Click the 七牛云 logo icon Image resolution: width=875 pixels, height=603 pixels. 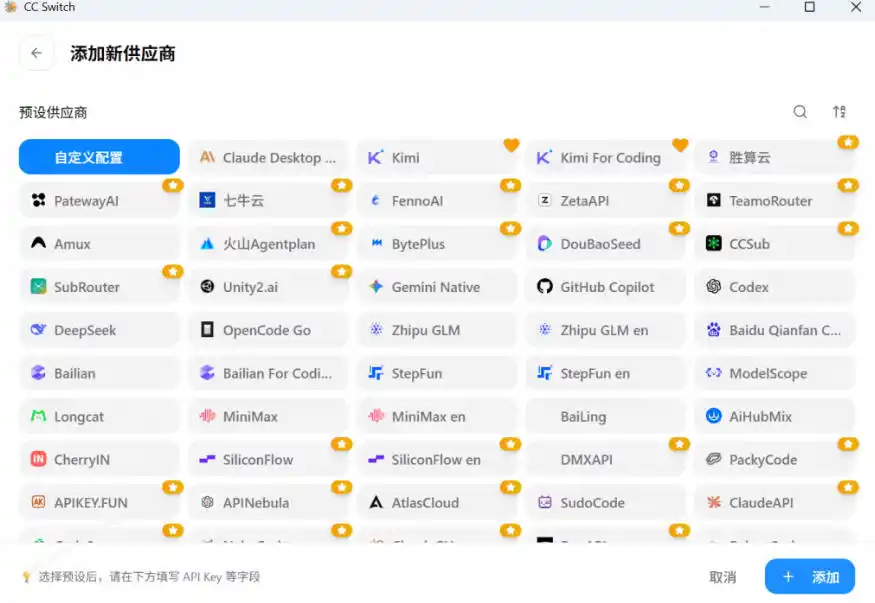(207, 200)
